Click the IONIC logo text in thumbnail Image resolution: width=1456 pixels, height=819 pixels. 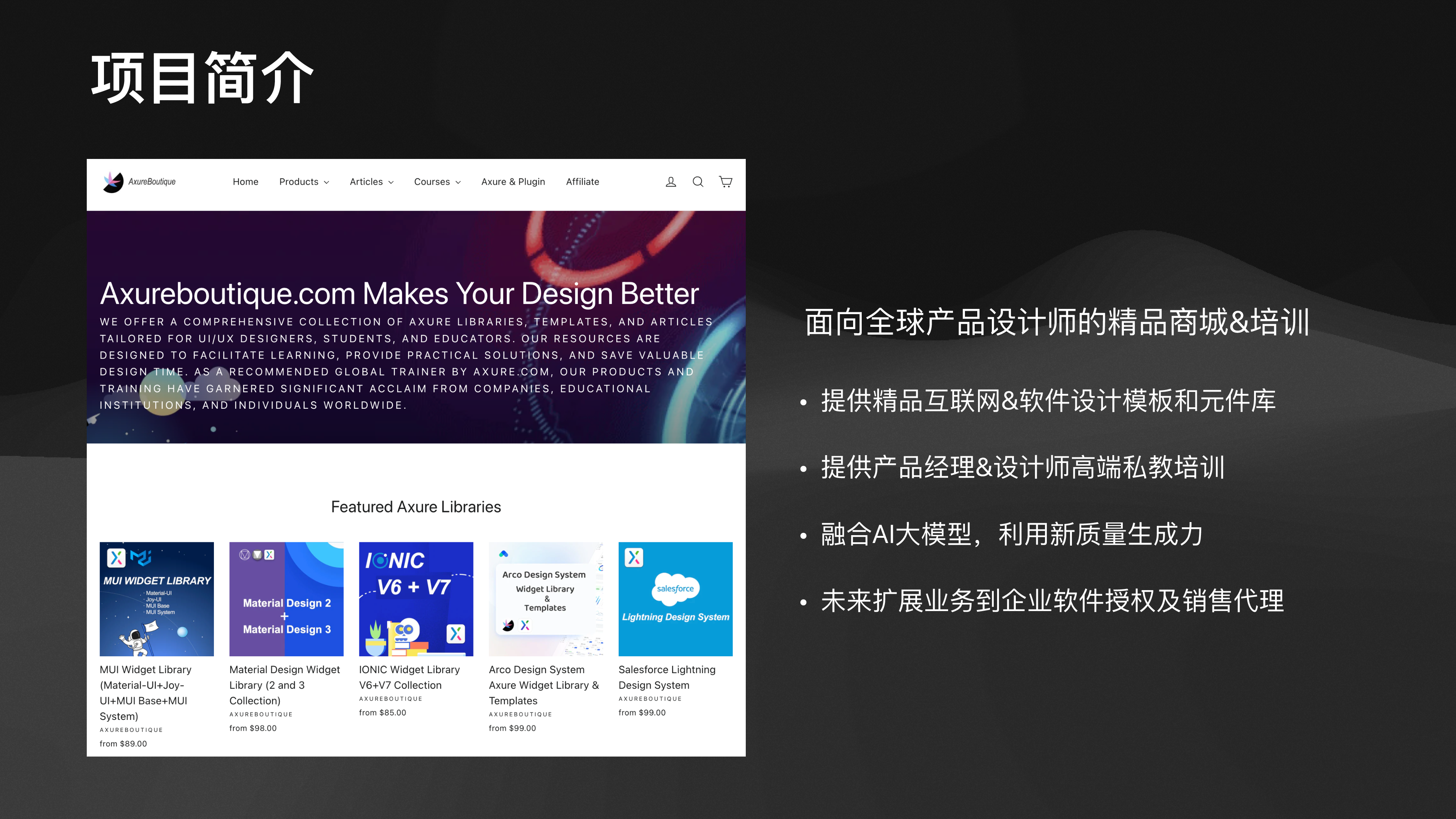[395, 560]
